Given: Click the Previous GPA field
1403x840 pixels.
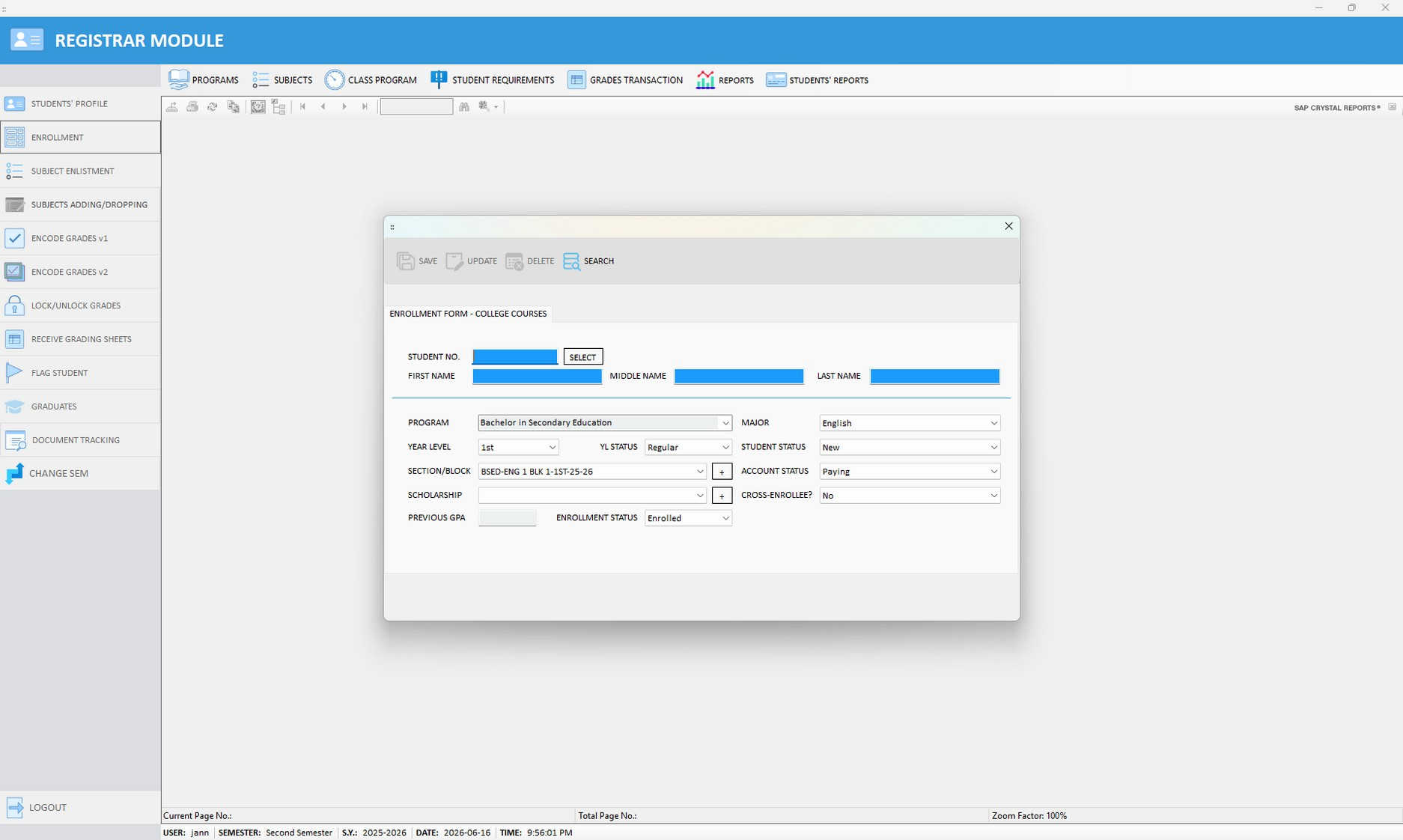Looking at the screenshot, I should click(508, 518).
